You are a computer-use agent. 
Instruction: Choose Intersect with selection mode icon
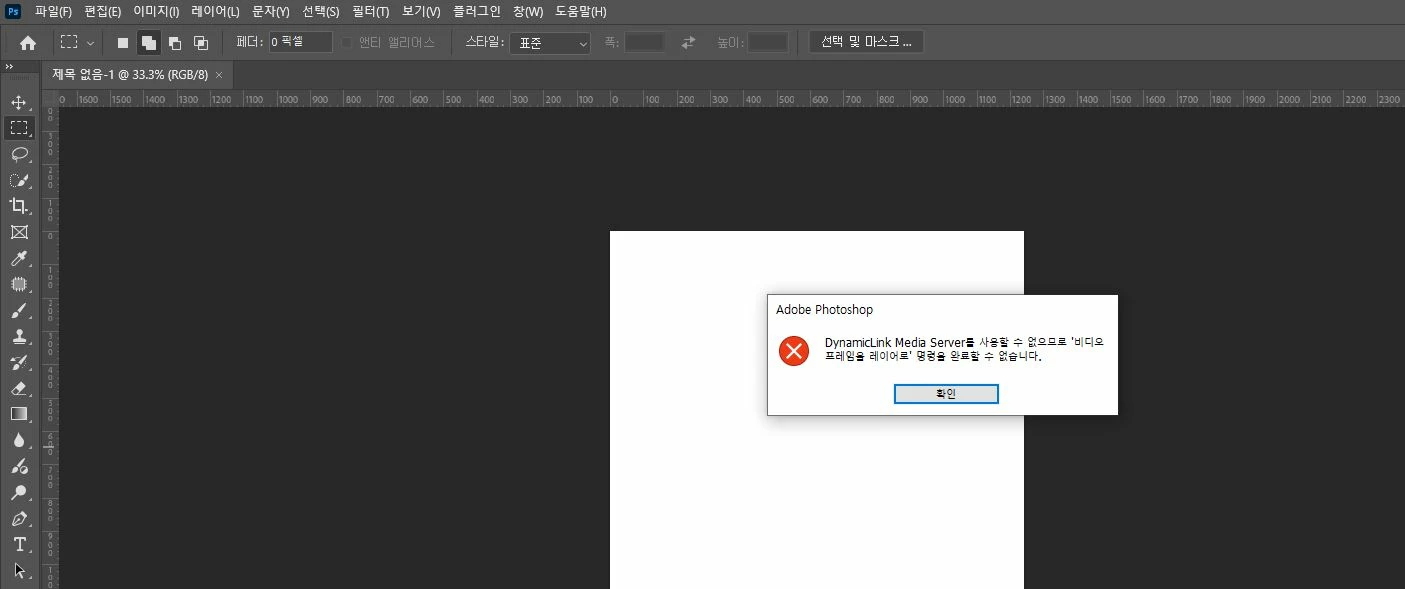click(201, 43)
